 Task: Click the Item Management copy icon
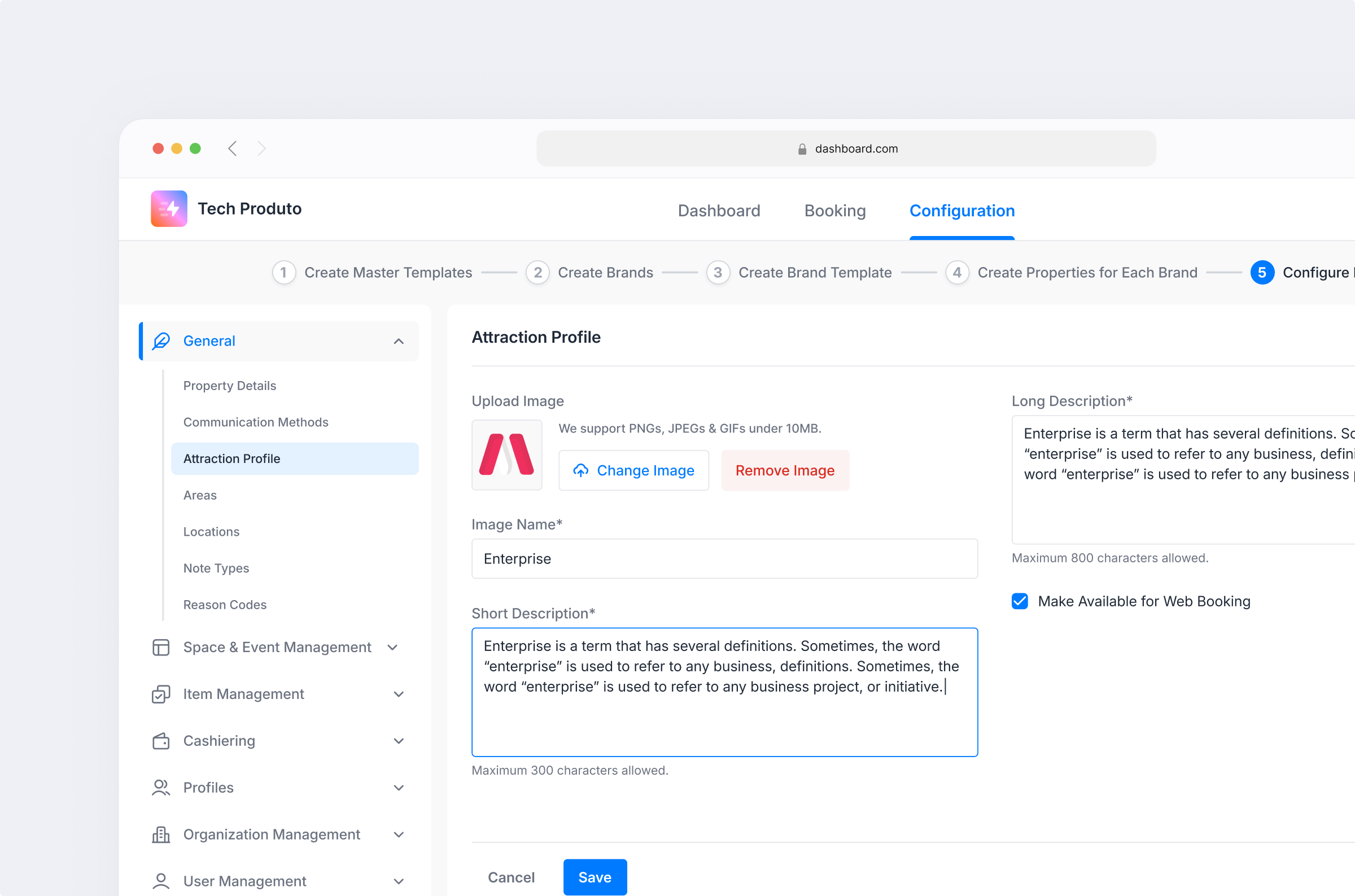pos(161,694)
